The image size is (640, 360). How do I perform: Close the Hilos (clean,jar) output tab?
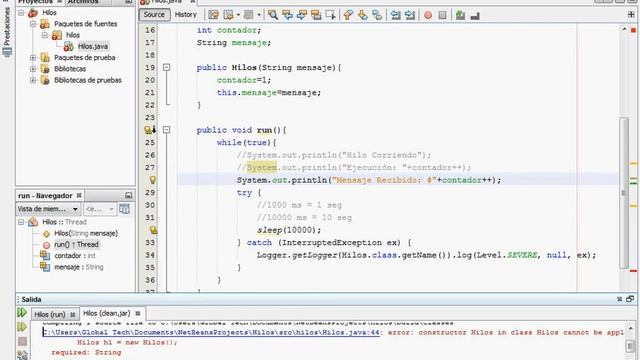pyautogui.click(x=138, y=313)
